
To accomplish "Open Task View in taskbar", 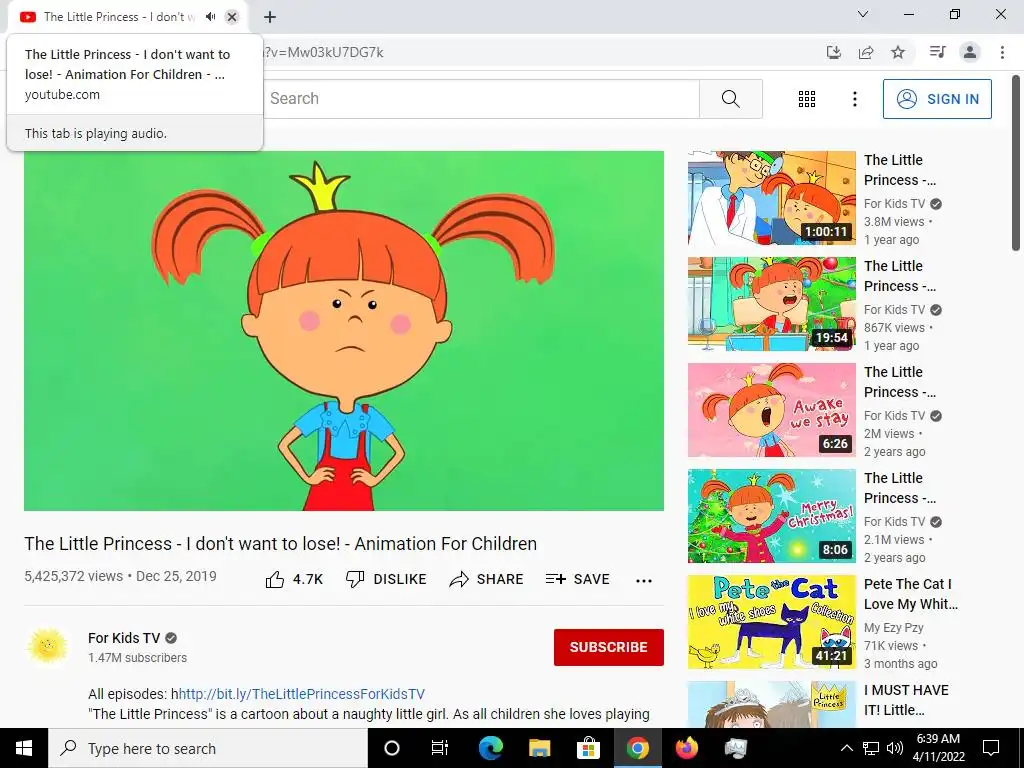I will [440, 748].
